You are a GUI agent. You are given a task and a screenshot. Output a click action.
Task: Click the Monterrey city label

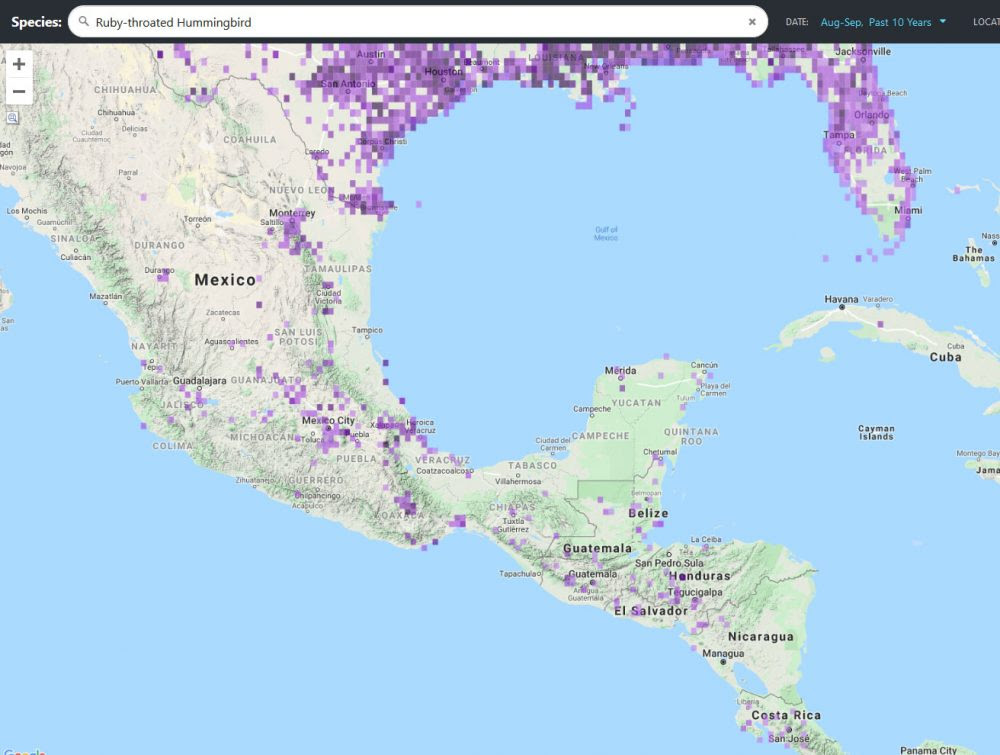coord(292,213)
